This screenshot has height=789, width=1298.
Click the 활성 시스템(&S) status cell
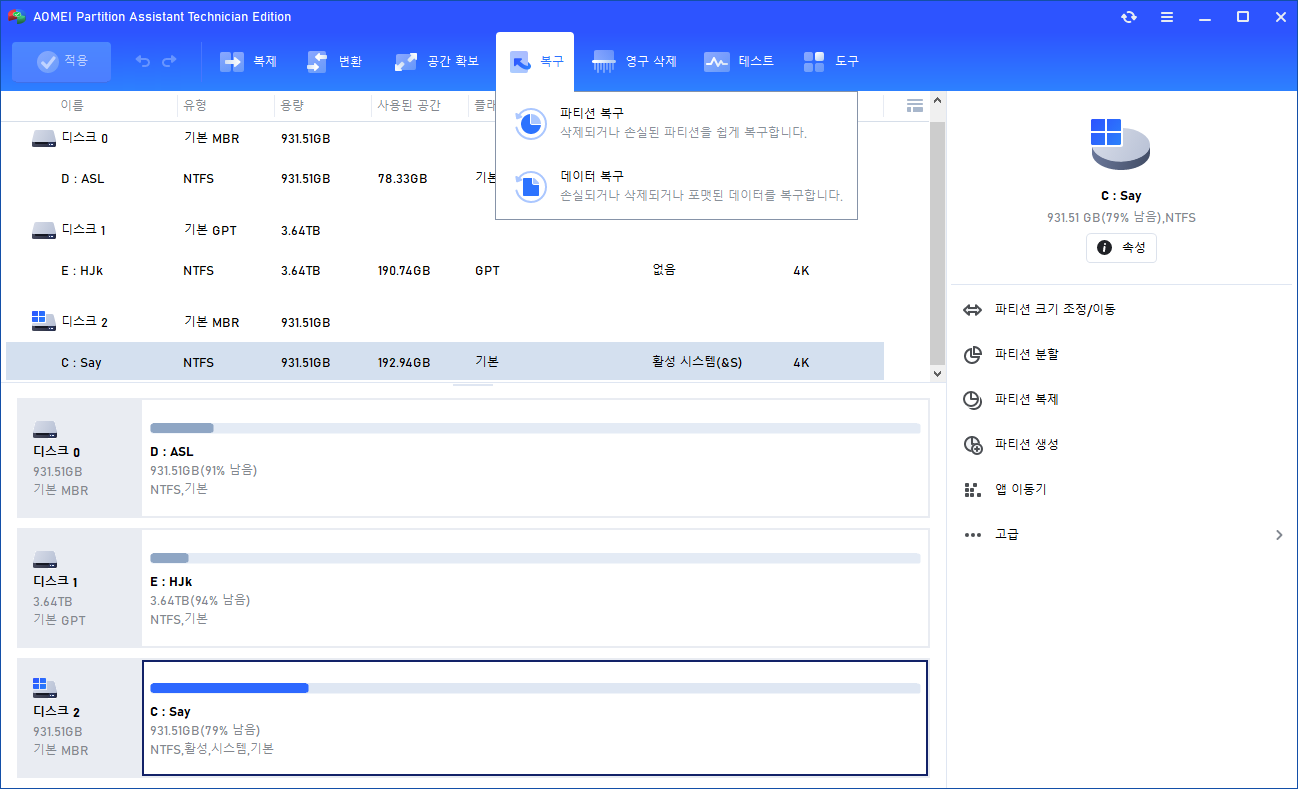pos(697,362)
